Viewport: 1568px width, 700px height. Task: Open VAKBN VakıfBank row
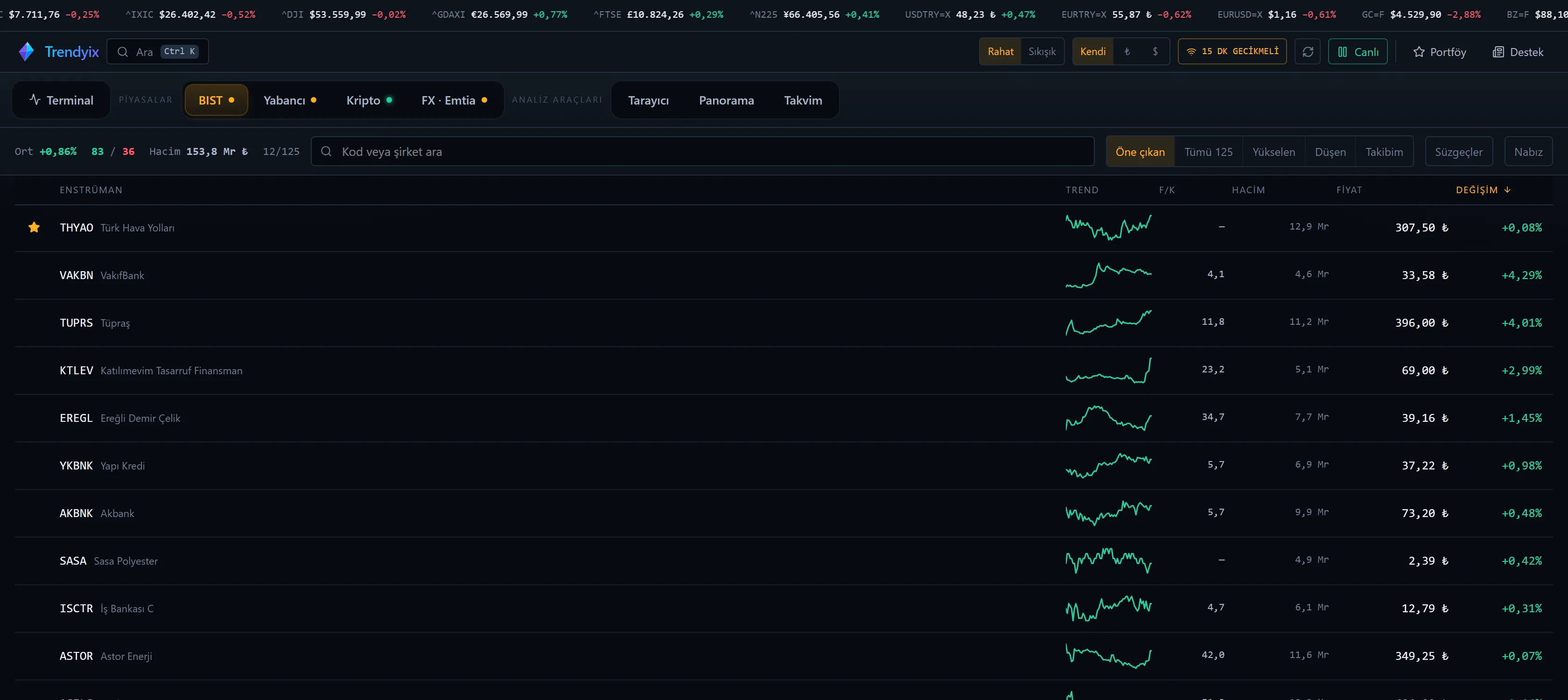click(x=784, y=275)
